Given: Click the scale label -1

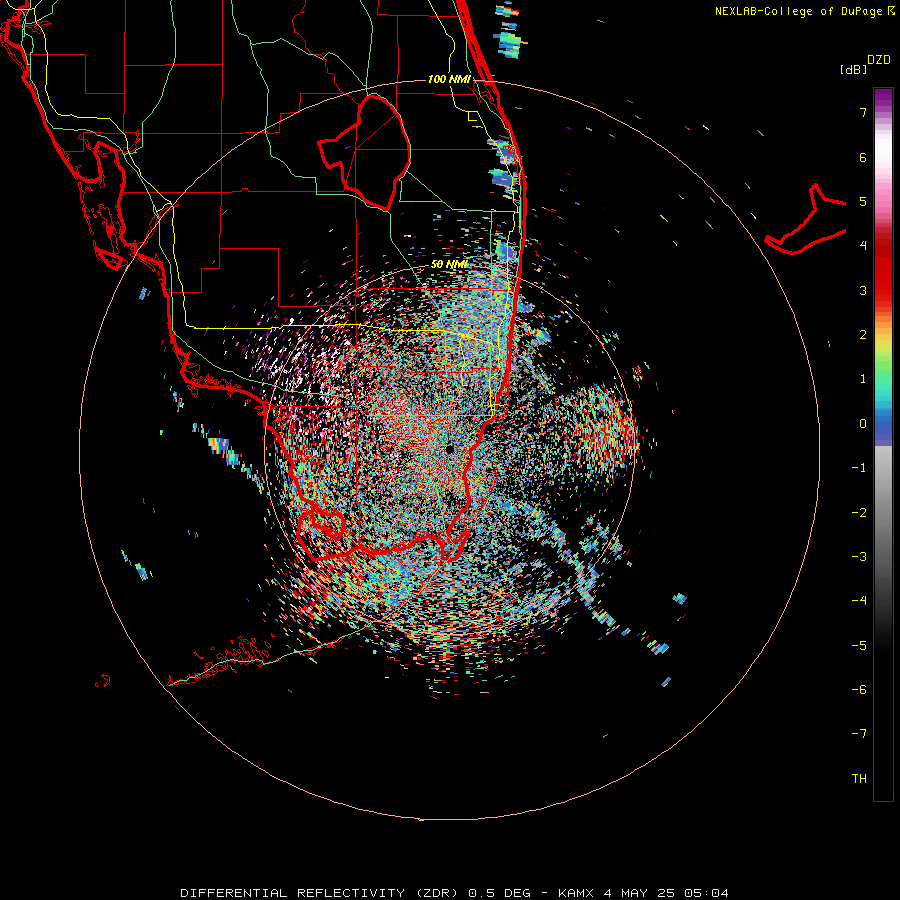Looking at the screenshot, I should click(x=859, y=468).
